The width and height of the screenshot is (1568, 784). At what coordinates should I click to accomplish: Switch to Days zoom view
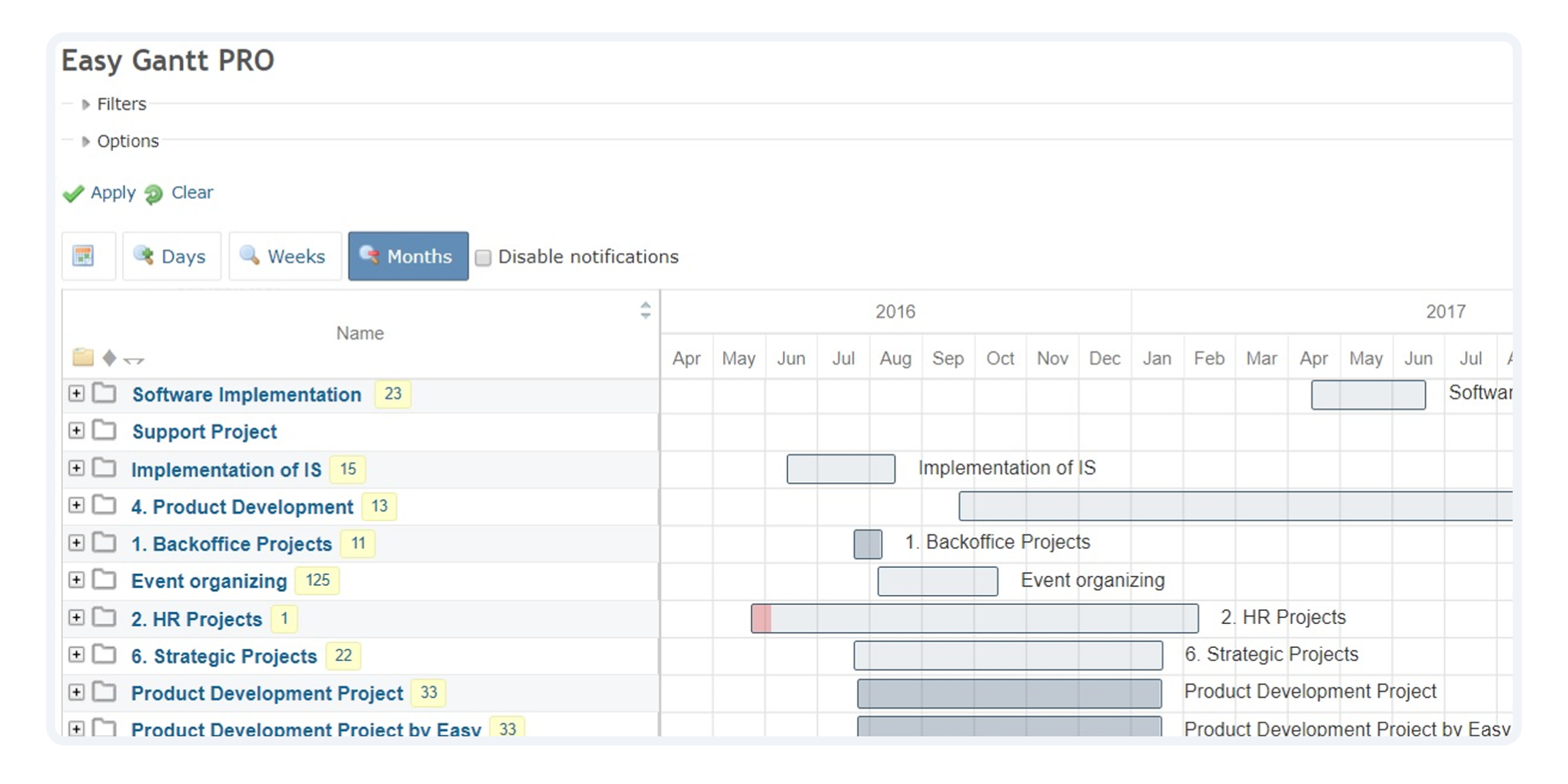coord(171,256)
